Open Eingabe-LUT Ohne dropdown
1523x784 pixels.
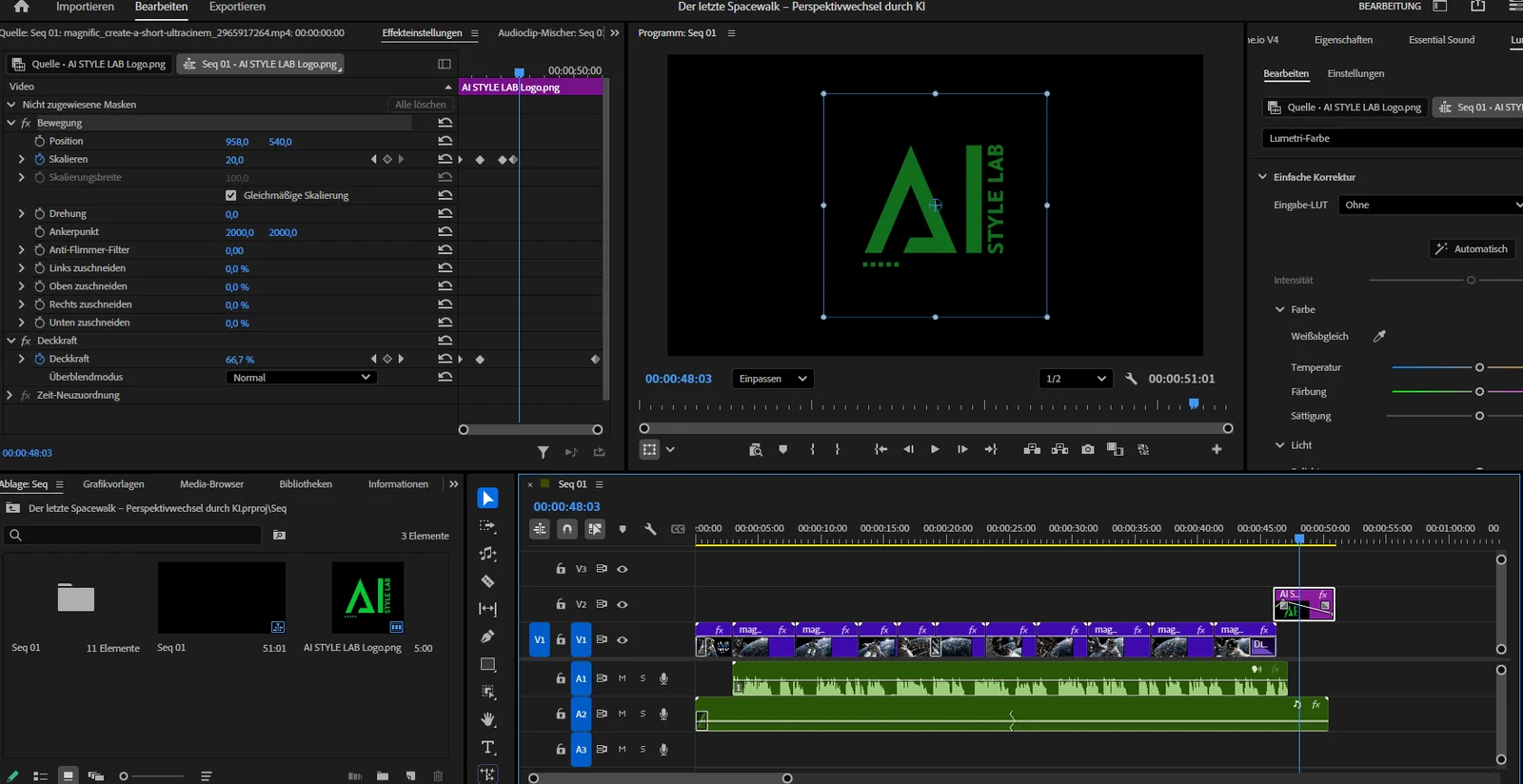point(1430,205)
